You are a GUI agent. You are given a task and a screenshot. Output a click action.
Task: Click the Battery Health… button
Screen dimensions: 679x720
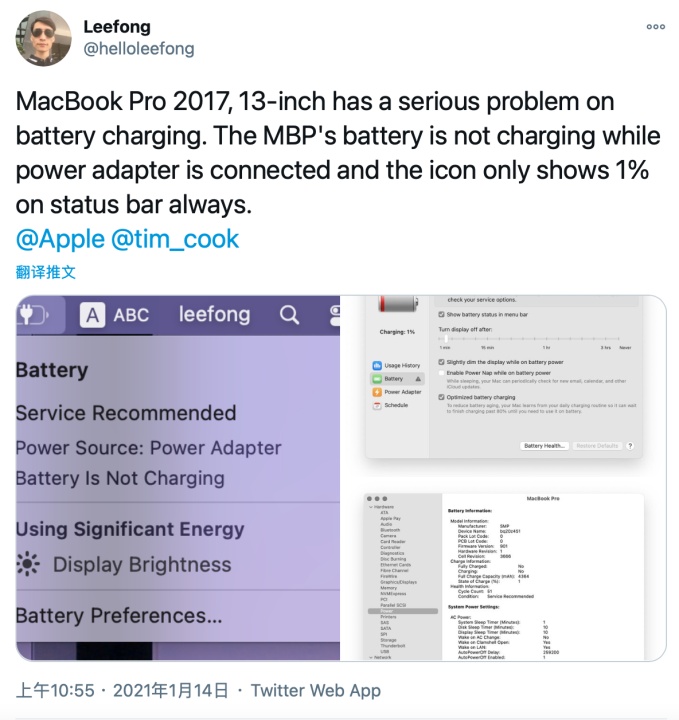(544, 446)
